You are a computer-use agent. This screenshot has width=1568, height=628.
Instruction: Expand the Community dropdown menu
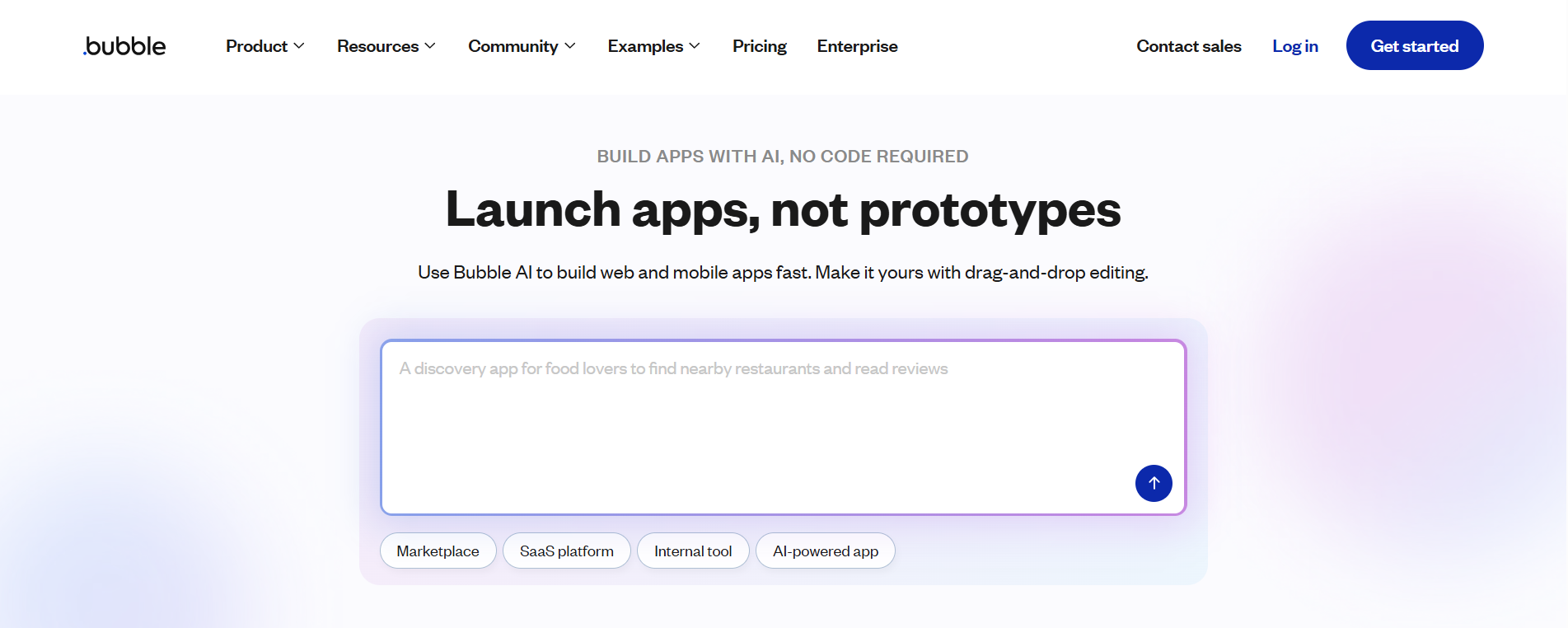513,46
